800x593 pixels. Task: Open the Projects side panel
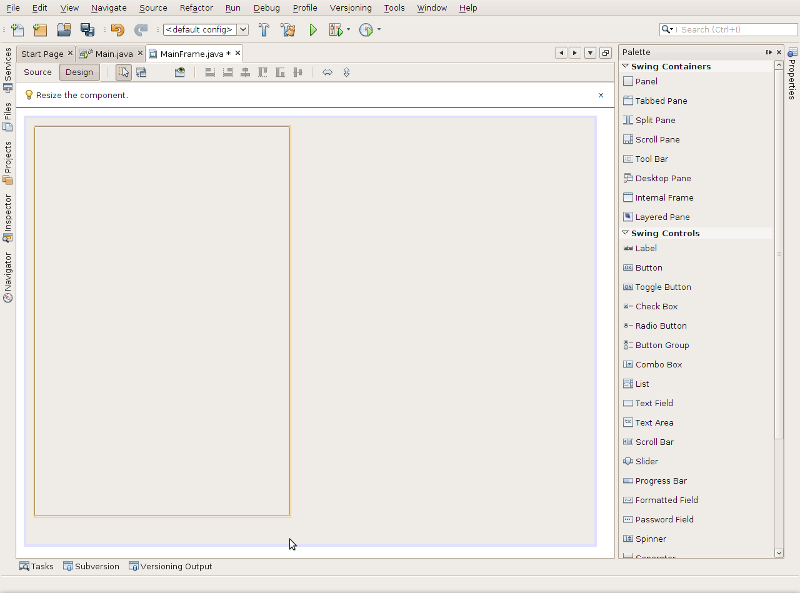point(8,163)
